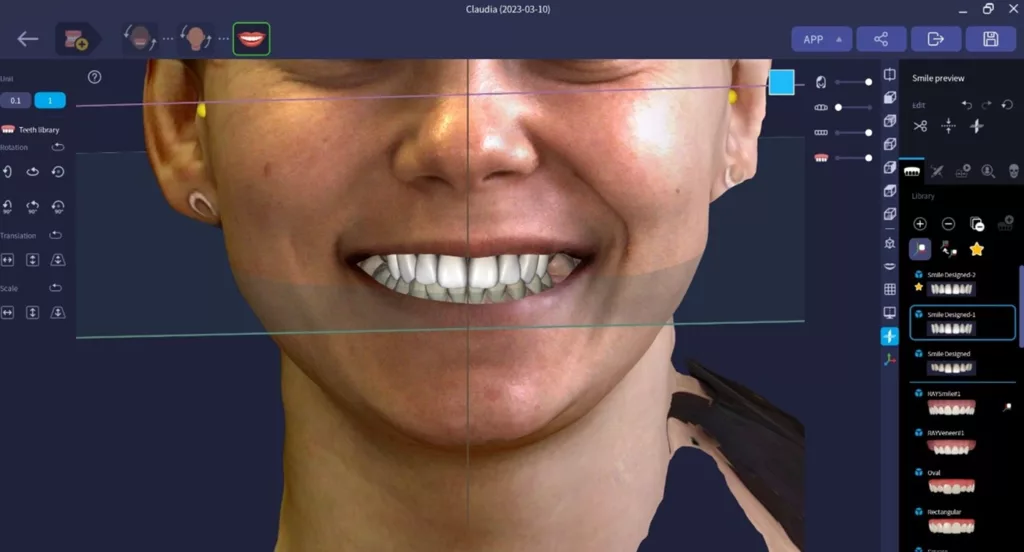Click the undo arrow in Edit
This screenshot has width=1024, height=552.
coord(967,105)
